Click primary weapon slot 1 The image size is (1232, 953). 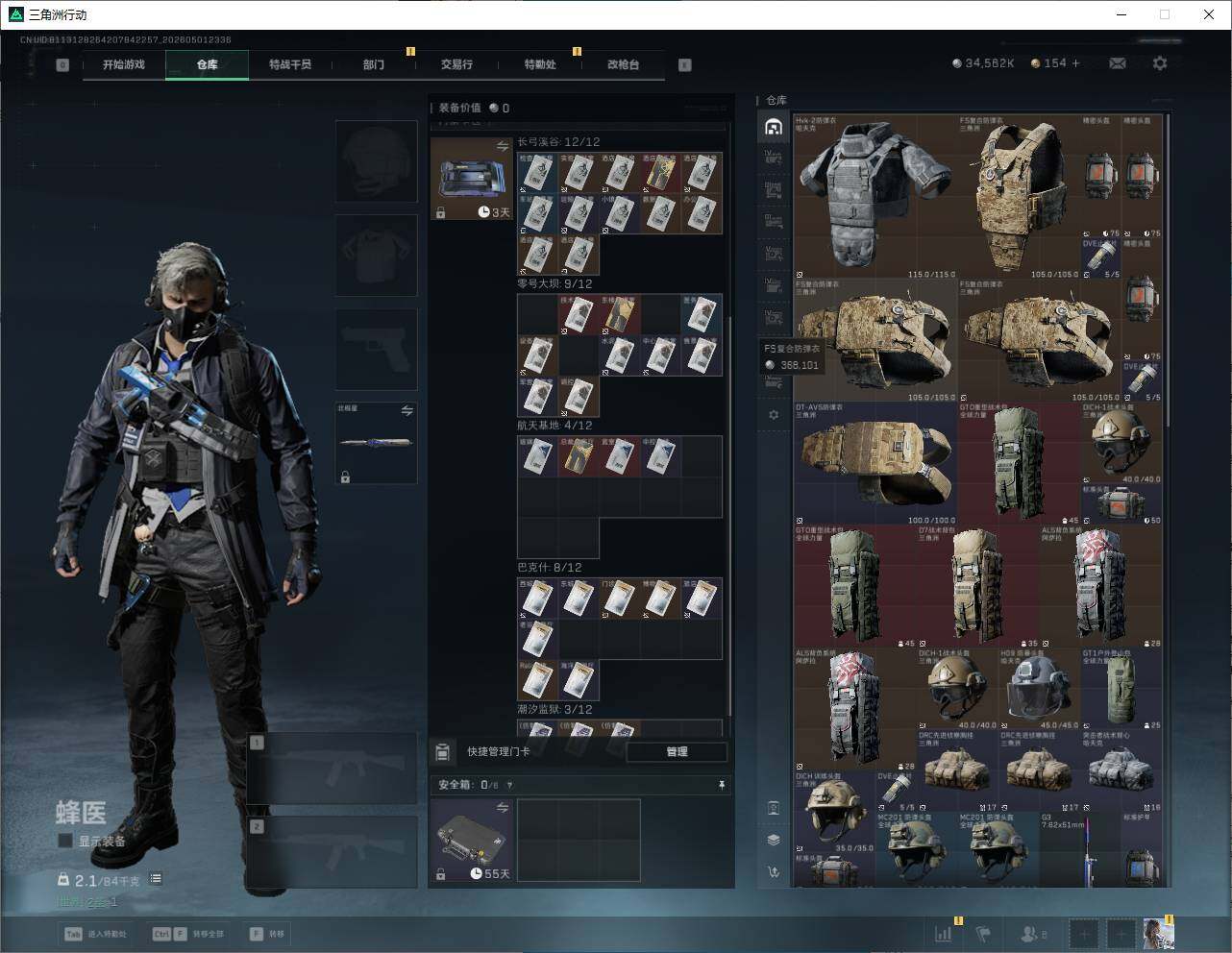tap(332, 769)
